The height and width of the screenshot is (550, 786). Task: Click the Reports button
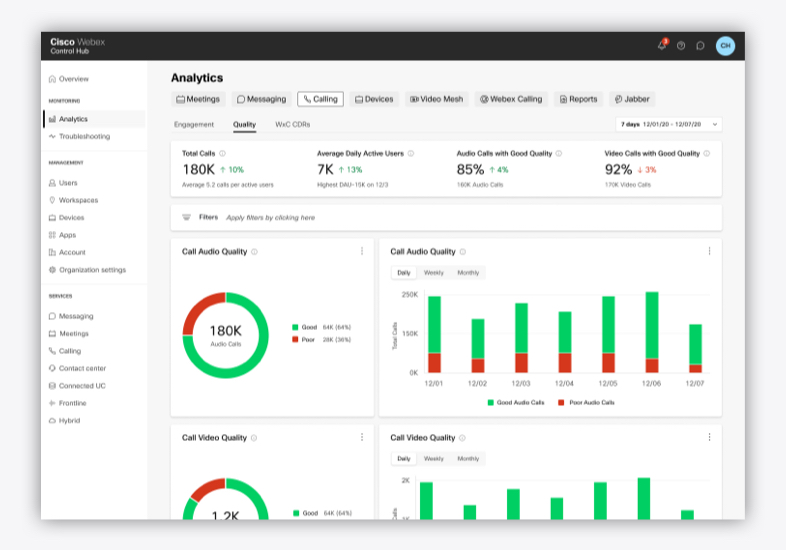click(x=578, y=99)
